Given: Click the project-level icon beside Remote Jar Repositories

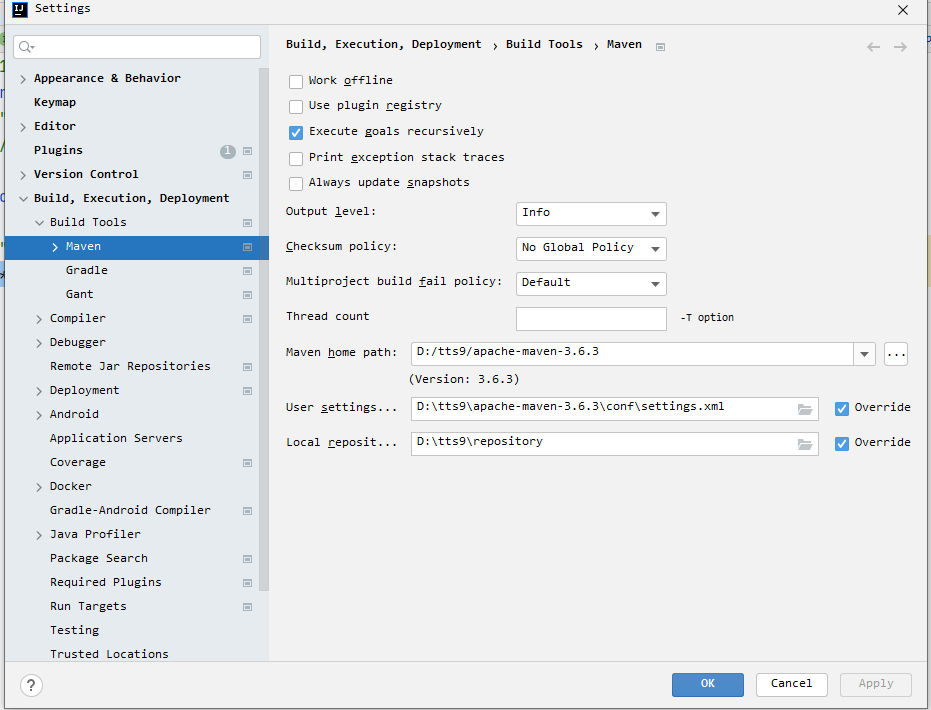Looking at the screenshot, I should (x=248, y=367).
